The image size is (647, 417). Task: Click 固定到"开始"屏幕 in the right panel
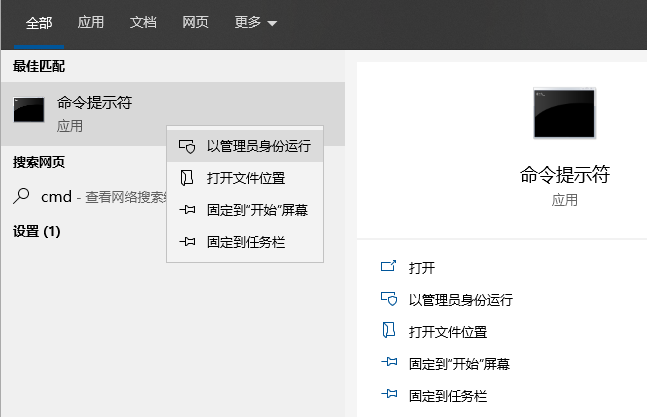coord(459,364)
